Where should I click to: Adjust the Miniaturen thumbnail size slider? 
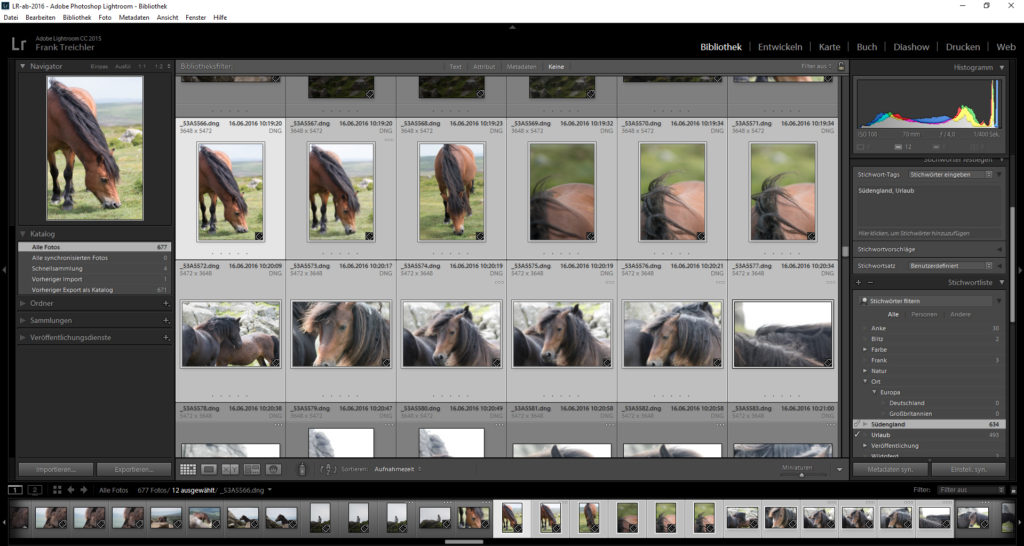tap(803, 475)
